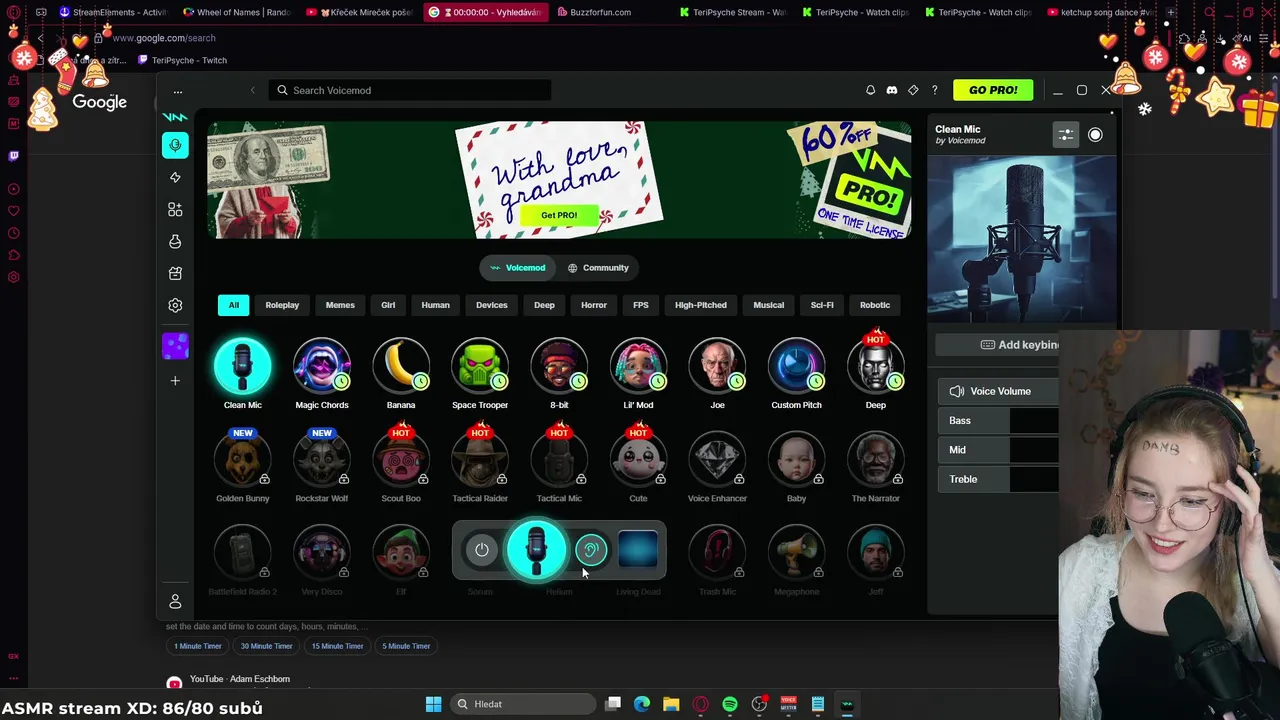1280x720 pixels.
Task: Click the Voice Volume speaker icon
Action: (957, 391)
